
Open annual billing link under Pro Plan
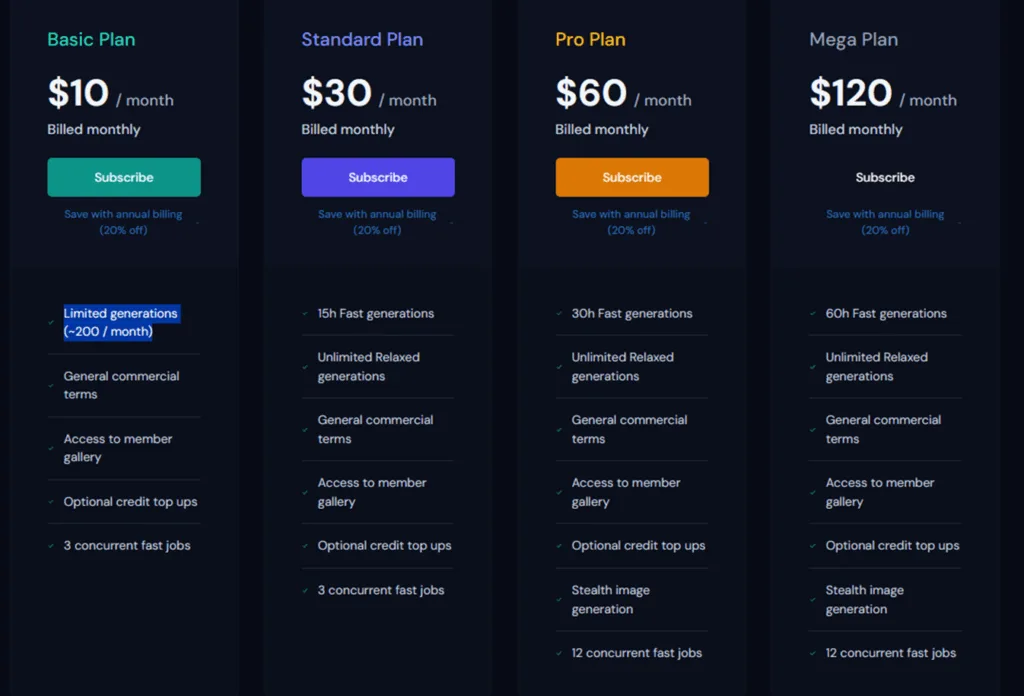point(632,222)
